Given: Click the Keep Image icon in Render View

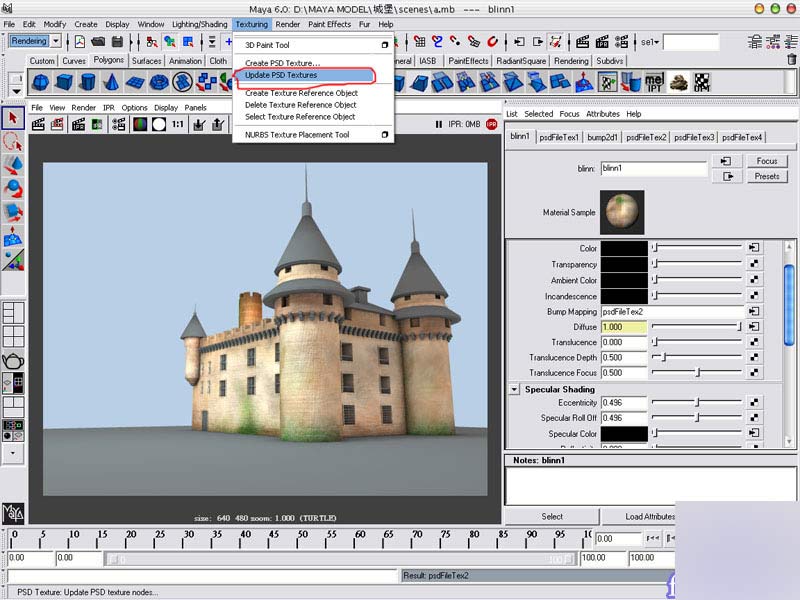Looking at the screenshot, I should (199, 124).
